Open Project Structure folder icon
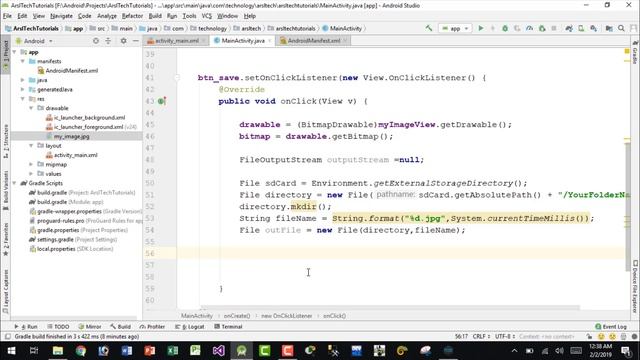640x360 pixels. click(609, 28)
